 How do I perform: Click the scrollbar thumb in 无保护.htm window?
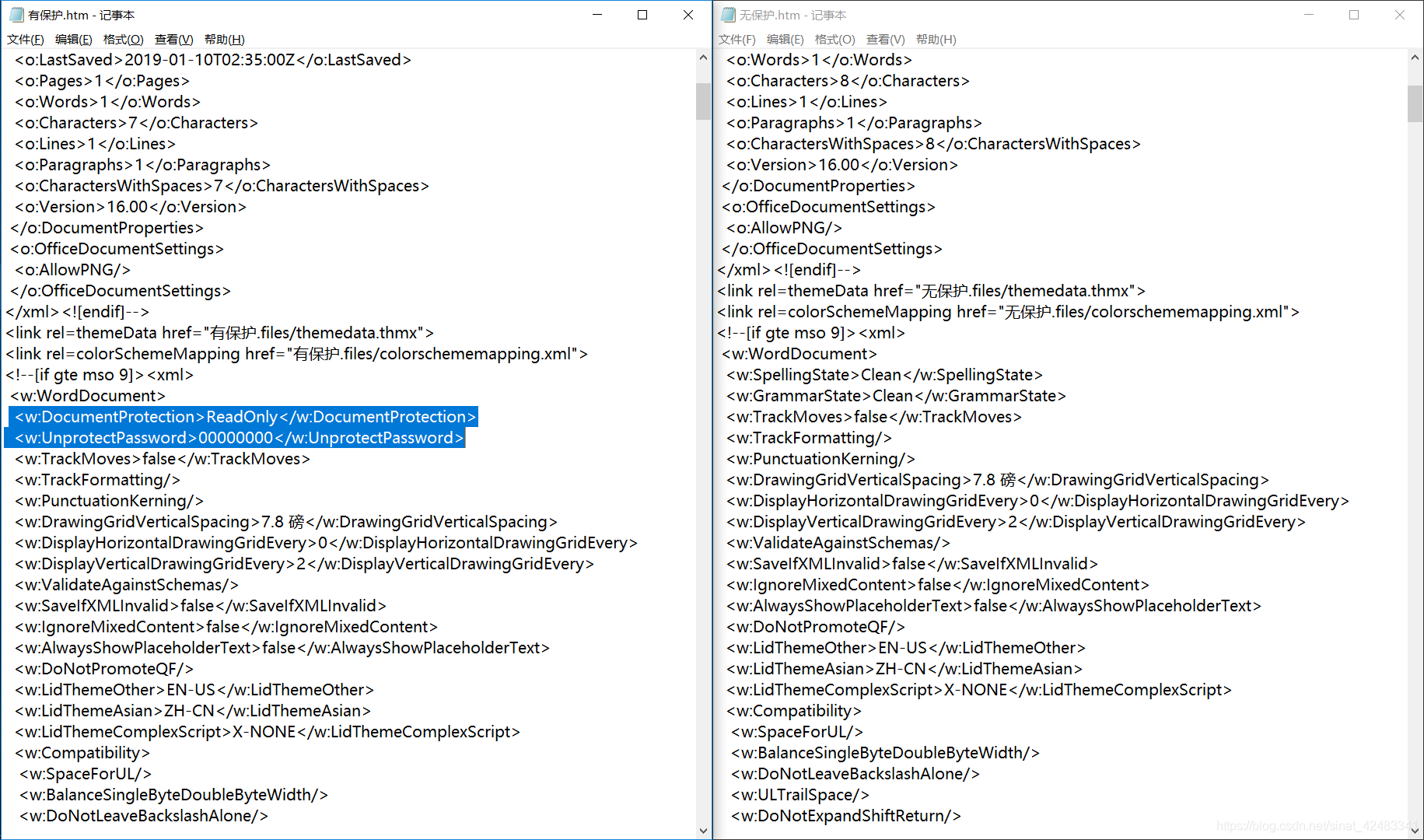pos(1415,103)
